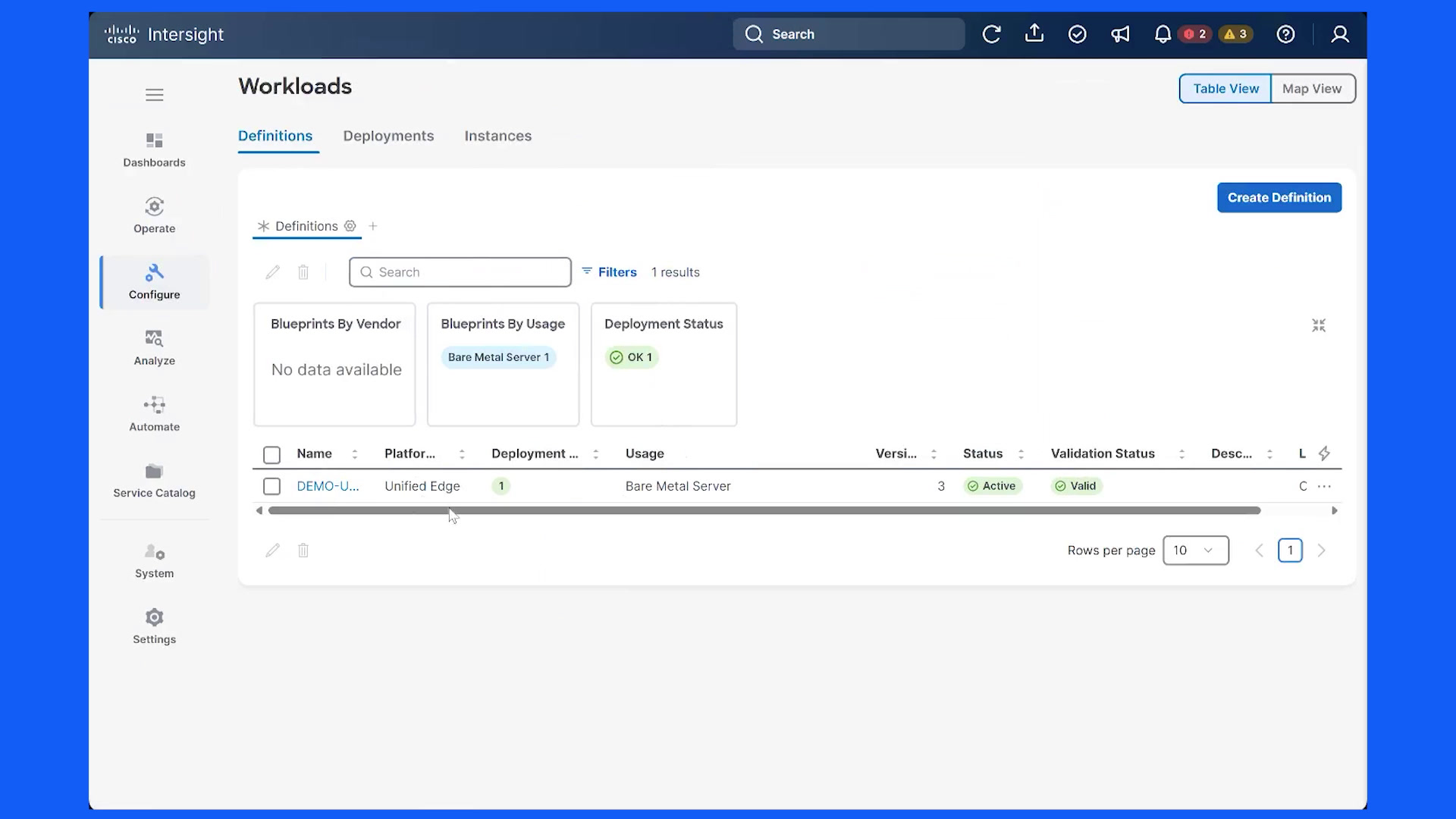1456x819 pixels.
Task: Open the System section
Action: pos(154,561)
